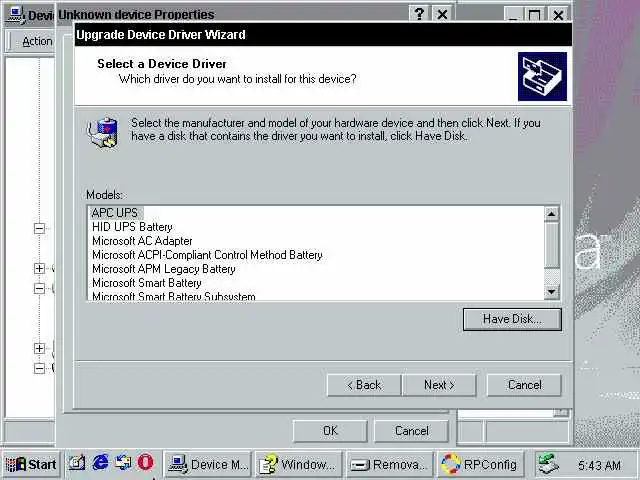Click the battery device icon in the wizard
640x480 pixels.
coord(103,132)
